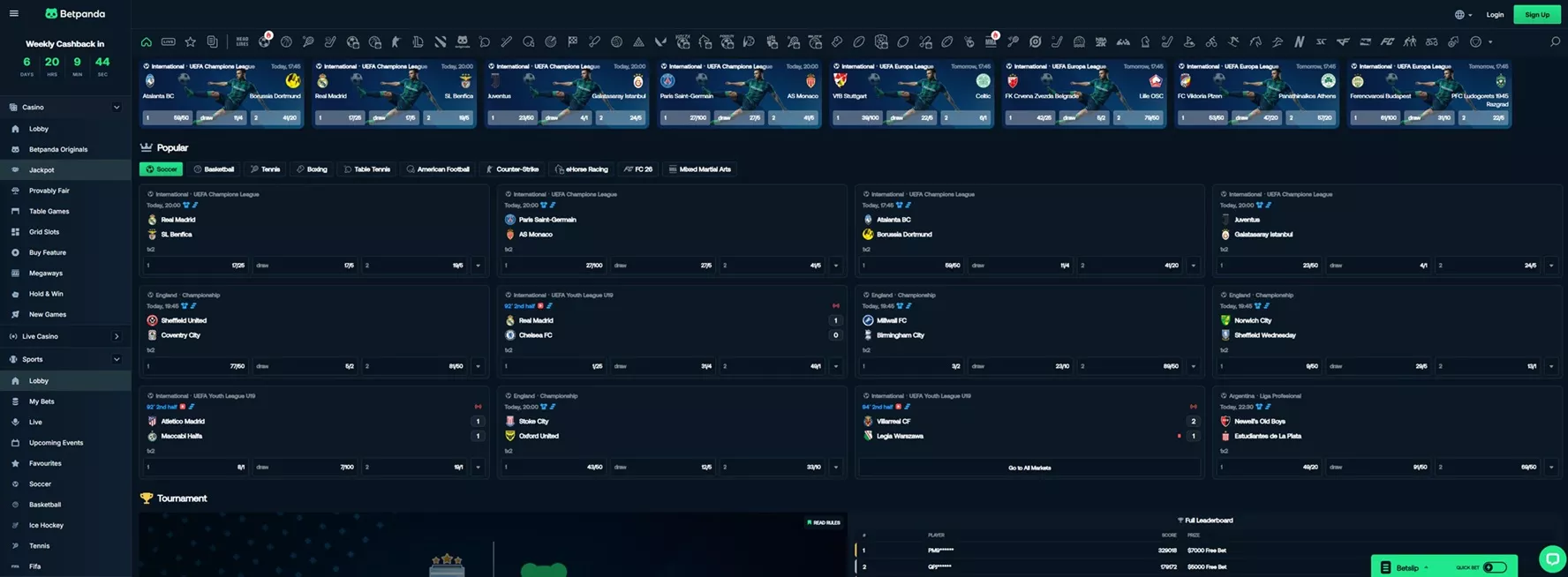Viewport: 1568px width, 577px height.
Task: Open Atalanta BC vs Borussia Dortmund featured card
Action: click(222, 94)
